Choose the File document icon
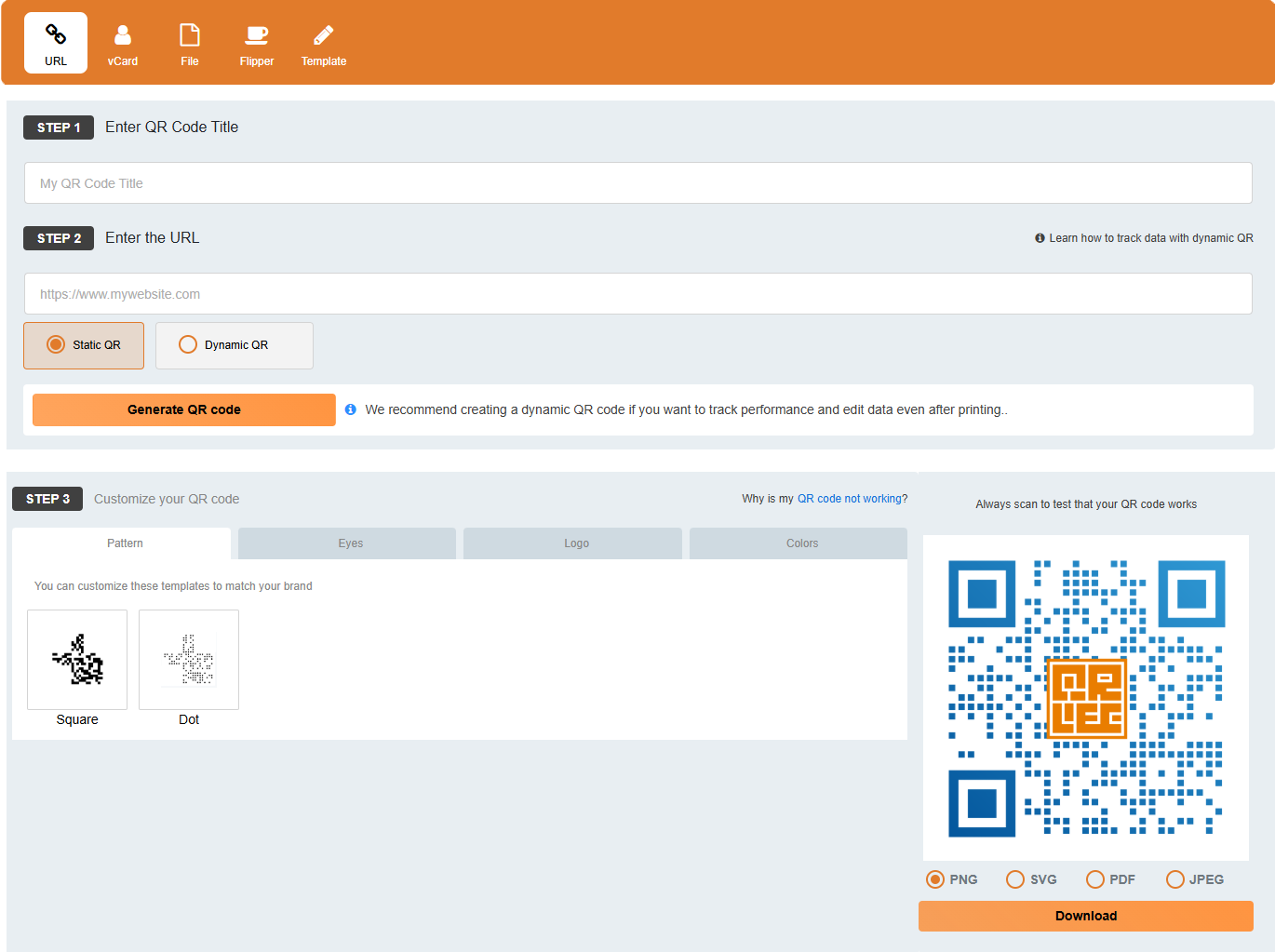1275x952 pixels. pos(190,35)
